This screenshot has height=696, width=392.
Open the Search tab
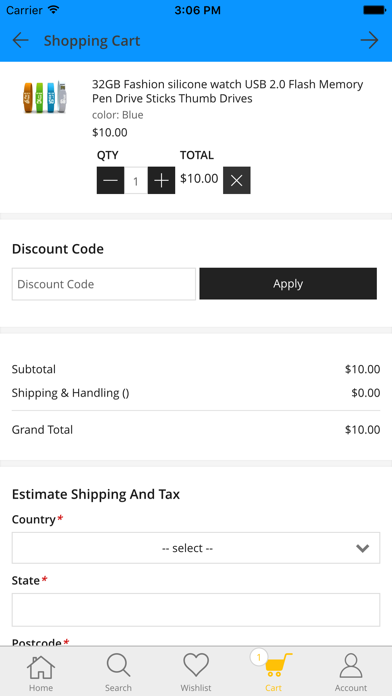click(x=118, y=672)
